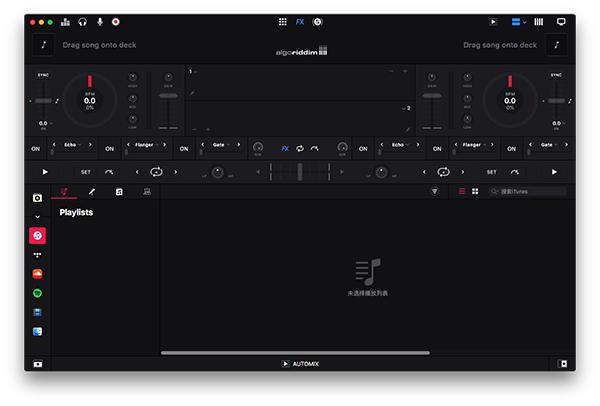
Task: Select the playlists tab in library panel
Action: point(65,191)
